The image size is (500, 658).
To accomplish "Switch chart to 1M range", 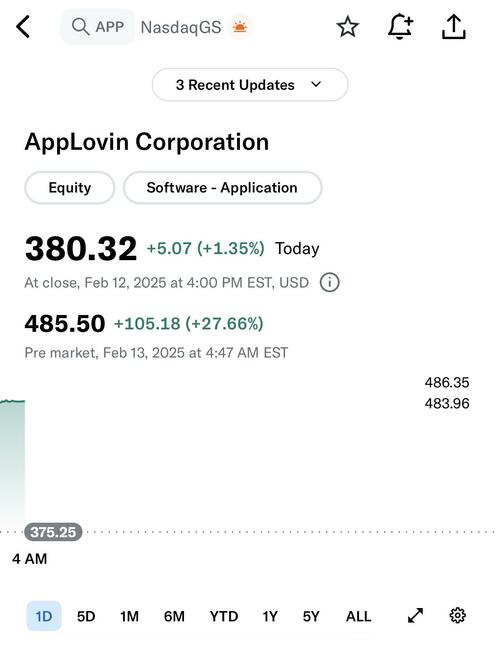I will click(x=129, y=616).
